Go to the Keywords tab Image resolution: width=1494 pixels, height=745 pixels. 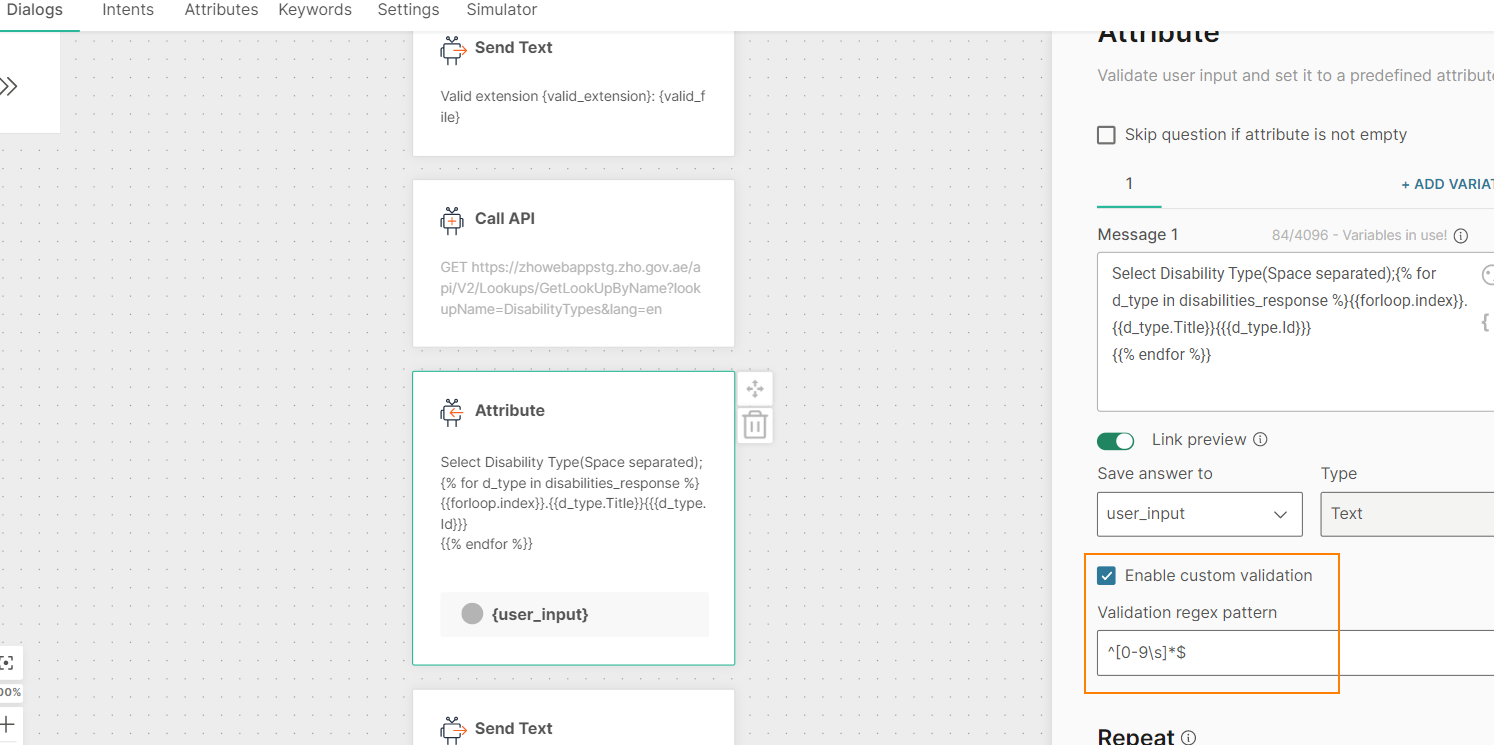tap(315, 10)
